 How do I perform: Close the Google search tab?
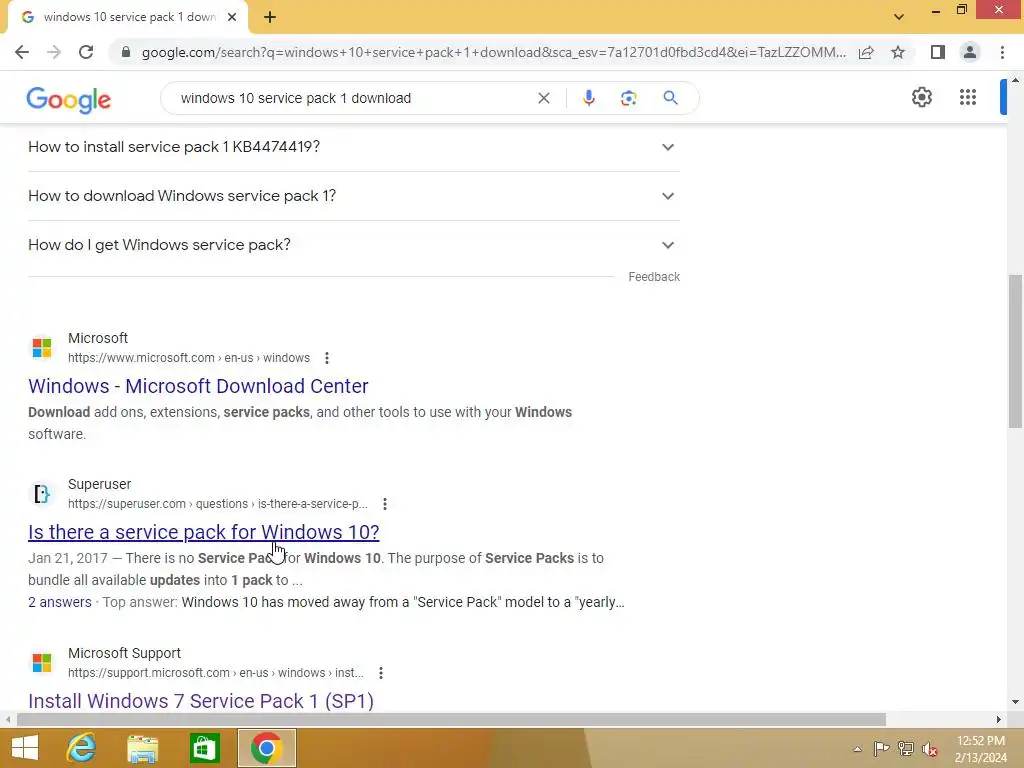click(232, 17)
